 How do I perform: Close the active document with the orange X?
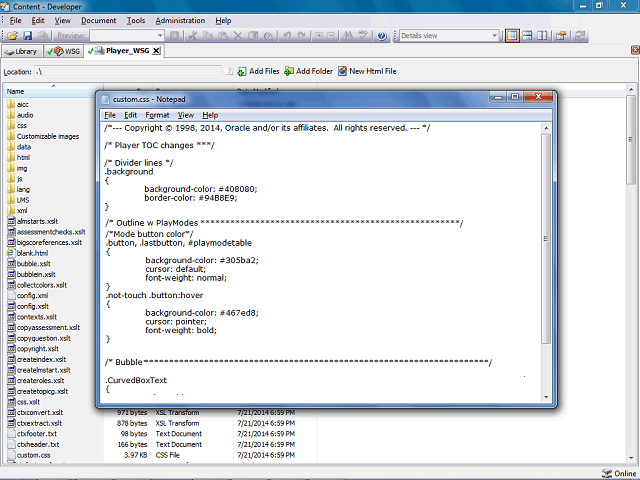[x=635, y=50]
